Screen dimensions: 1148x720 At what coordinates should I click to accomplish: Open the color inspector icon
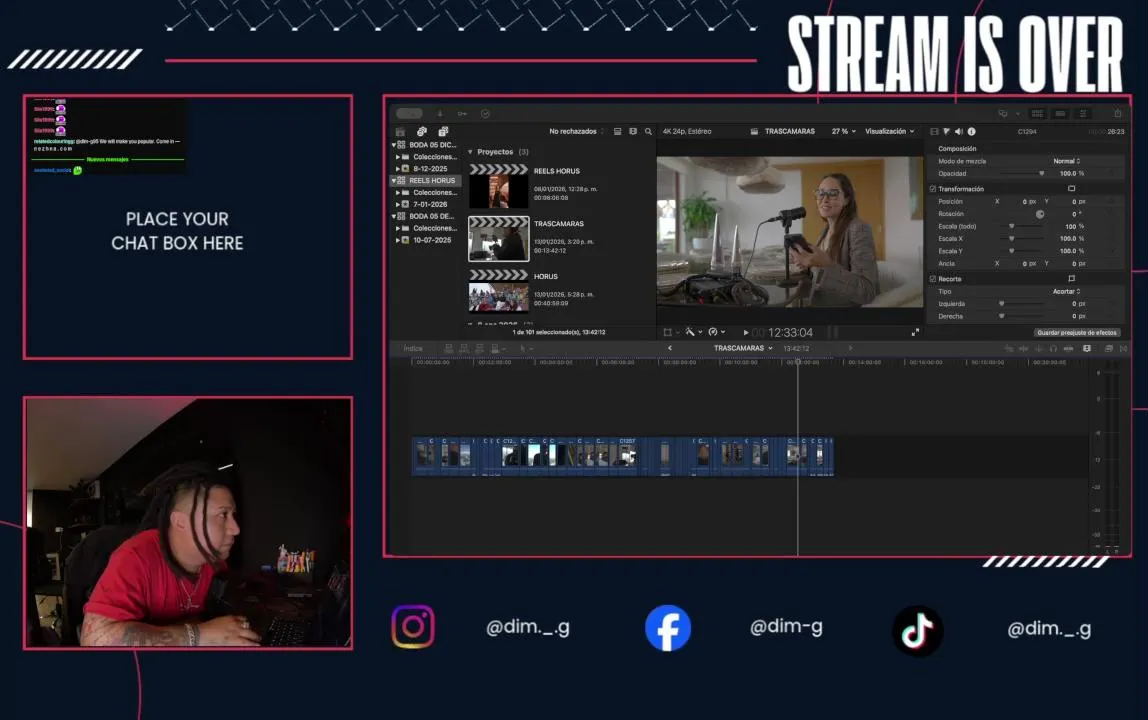coord(946,132)
